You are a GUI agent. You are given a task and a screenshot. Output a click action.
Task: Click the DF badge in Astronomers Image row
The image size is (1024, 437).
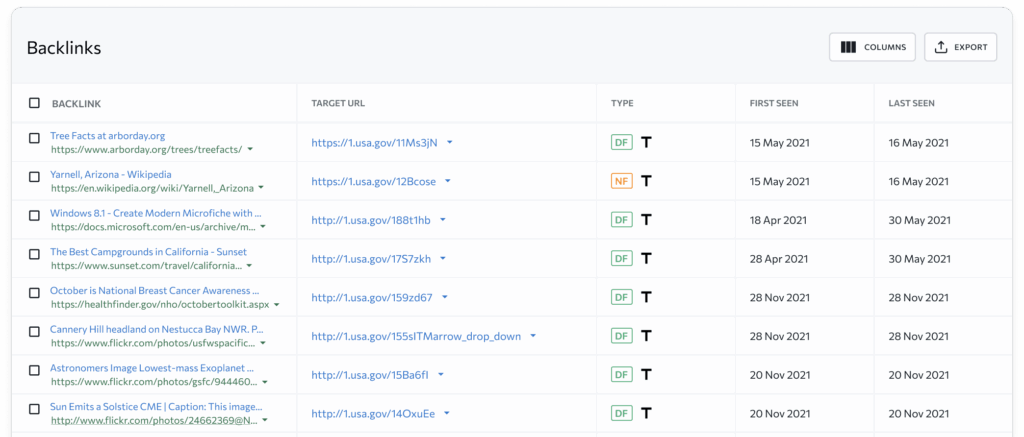point(622,374)
